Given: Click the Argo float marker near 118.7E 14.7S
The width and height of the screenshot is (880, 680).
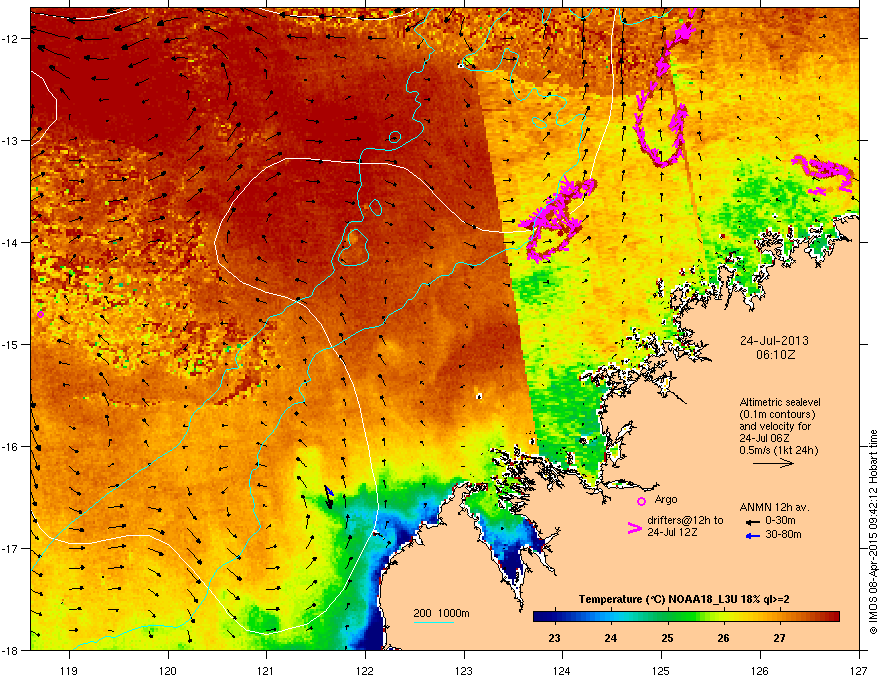Looking at the screenshot, I should [x=40, y=314].
